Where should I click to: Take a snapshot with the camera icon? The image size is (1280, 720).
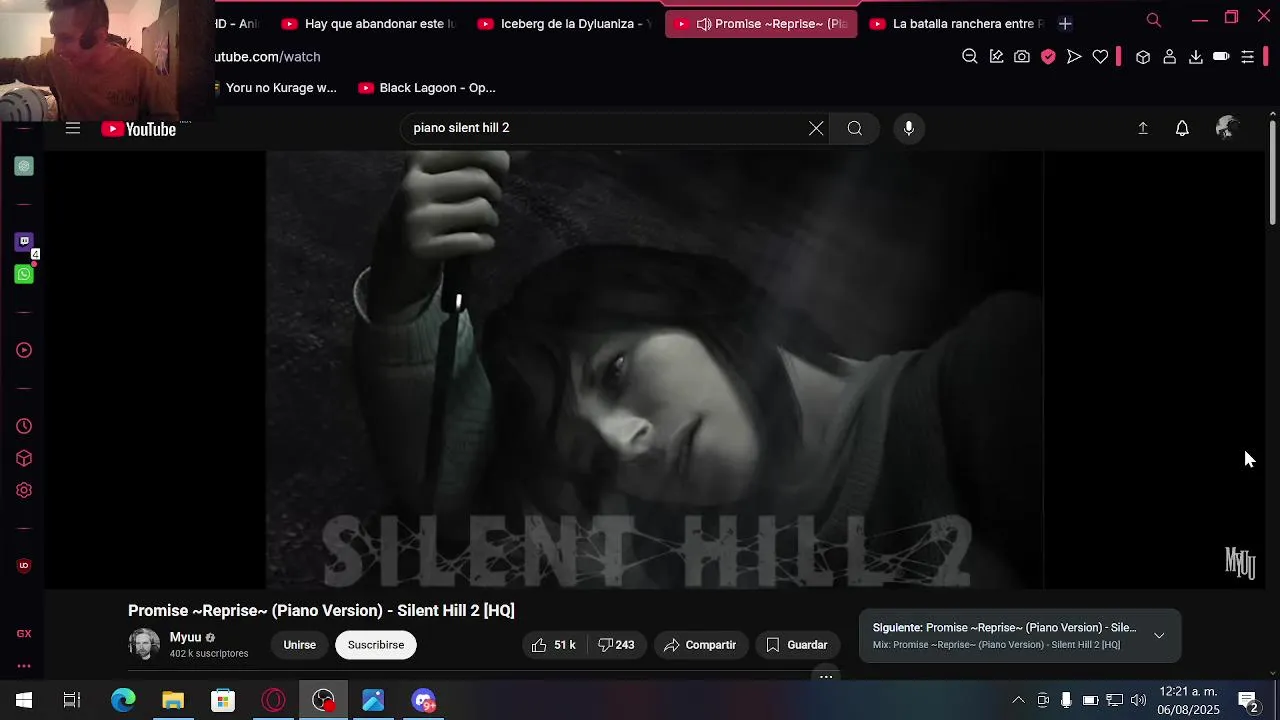1022,57
